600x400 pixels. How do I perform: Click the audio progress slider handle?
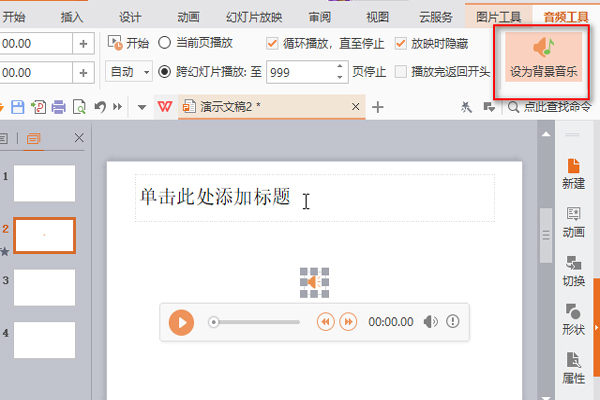214,322
